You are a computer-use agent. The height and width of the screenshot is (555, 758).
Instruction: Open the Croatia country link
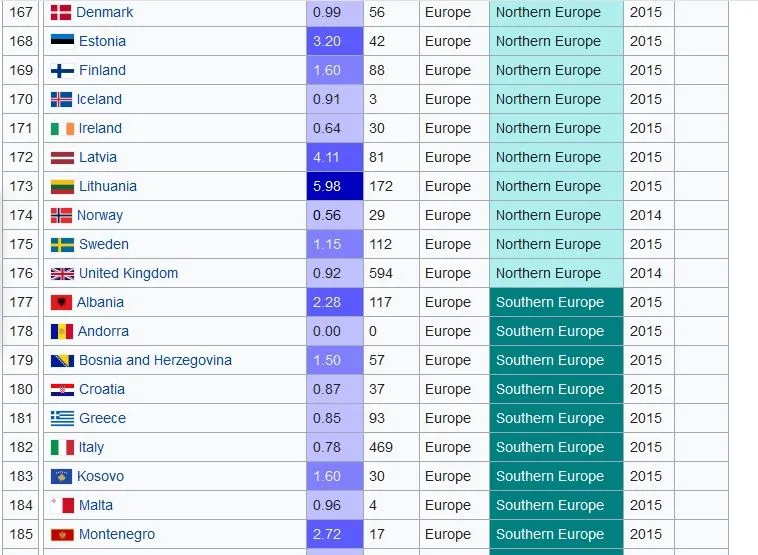coord(102,390)
